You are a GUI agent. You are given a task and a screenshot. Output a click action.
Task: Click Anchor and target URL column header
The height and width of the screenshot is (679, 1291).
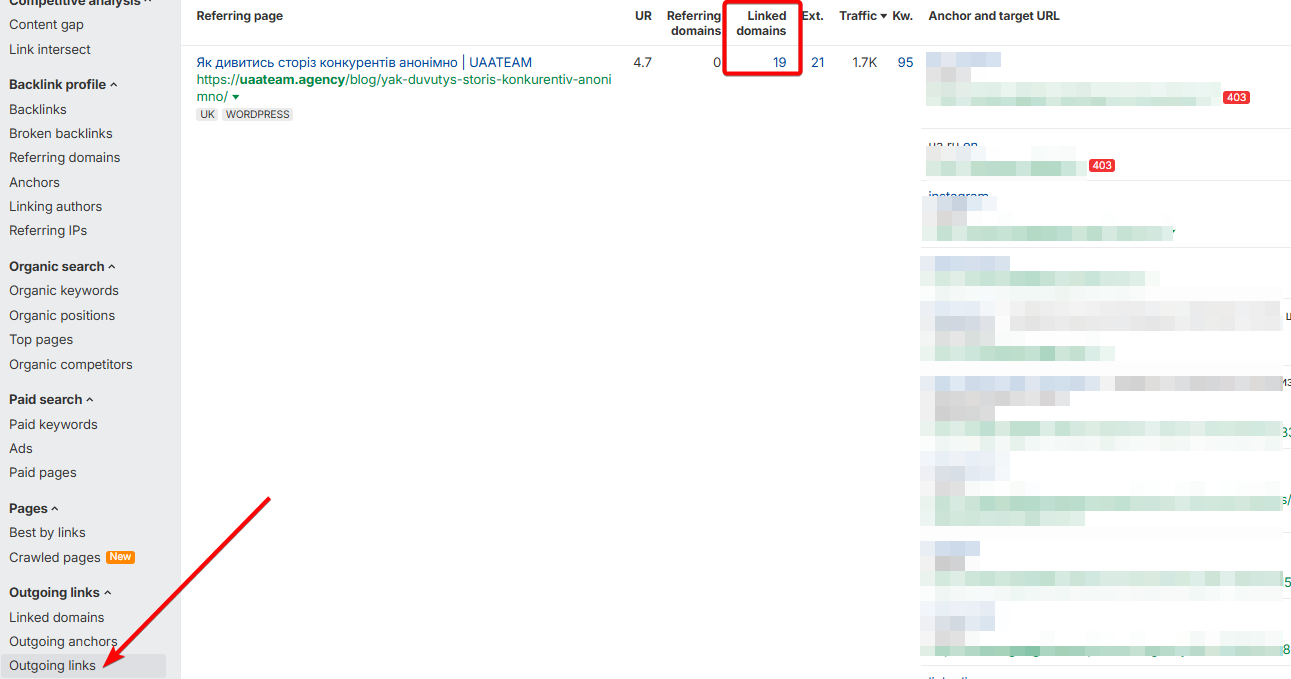(994, 16)
